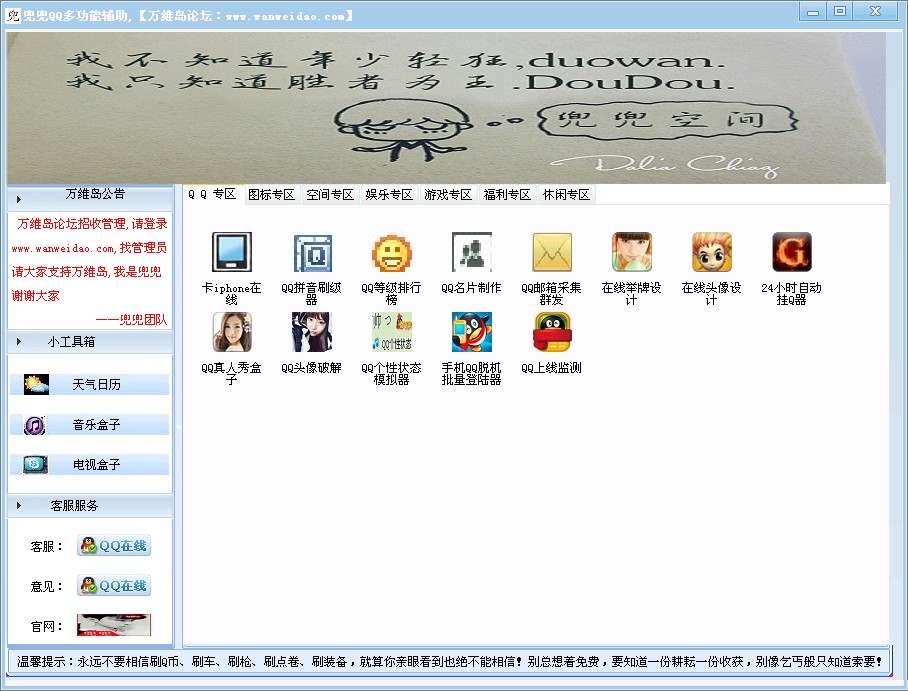Open the QQ等级排行榜 smiley icon
908x691 pixels.
[391, 253]
